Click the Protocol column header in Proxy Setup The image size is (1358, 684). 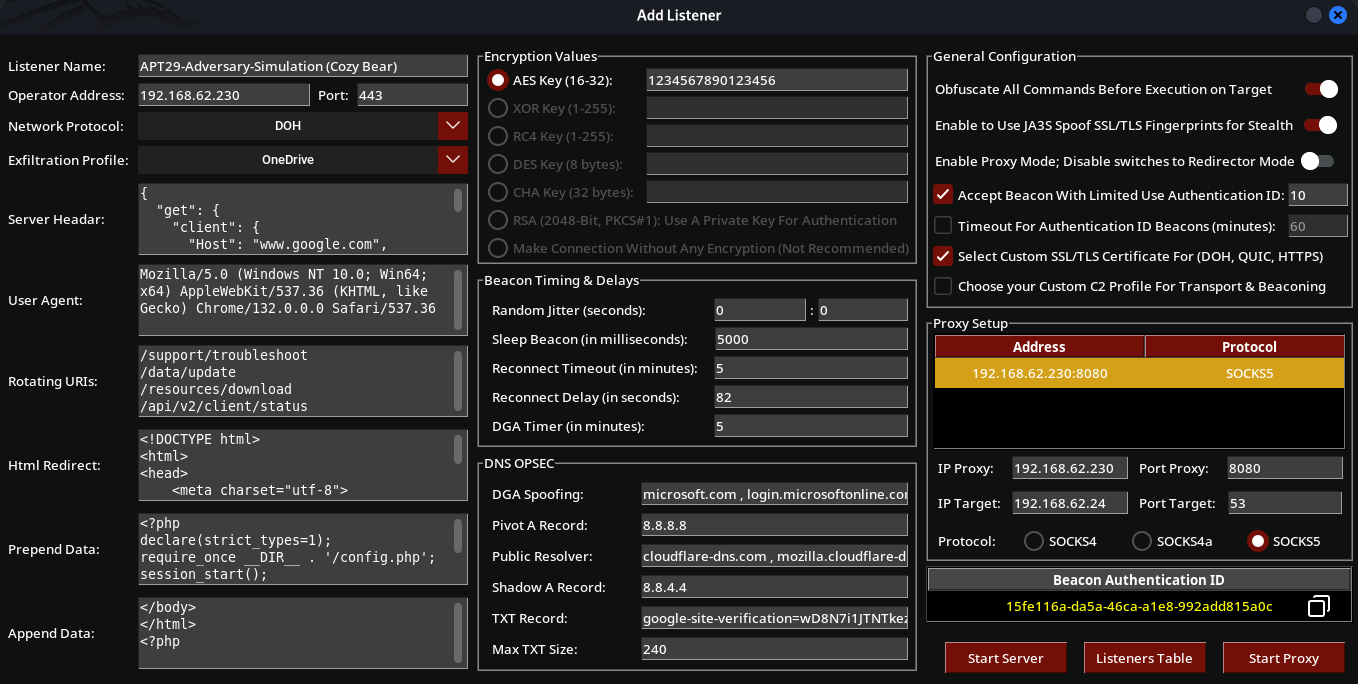[x=1249, y=347]
